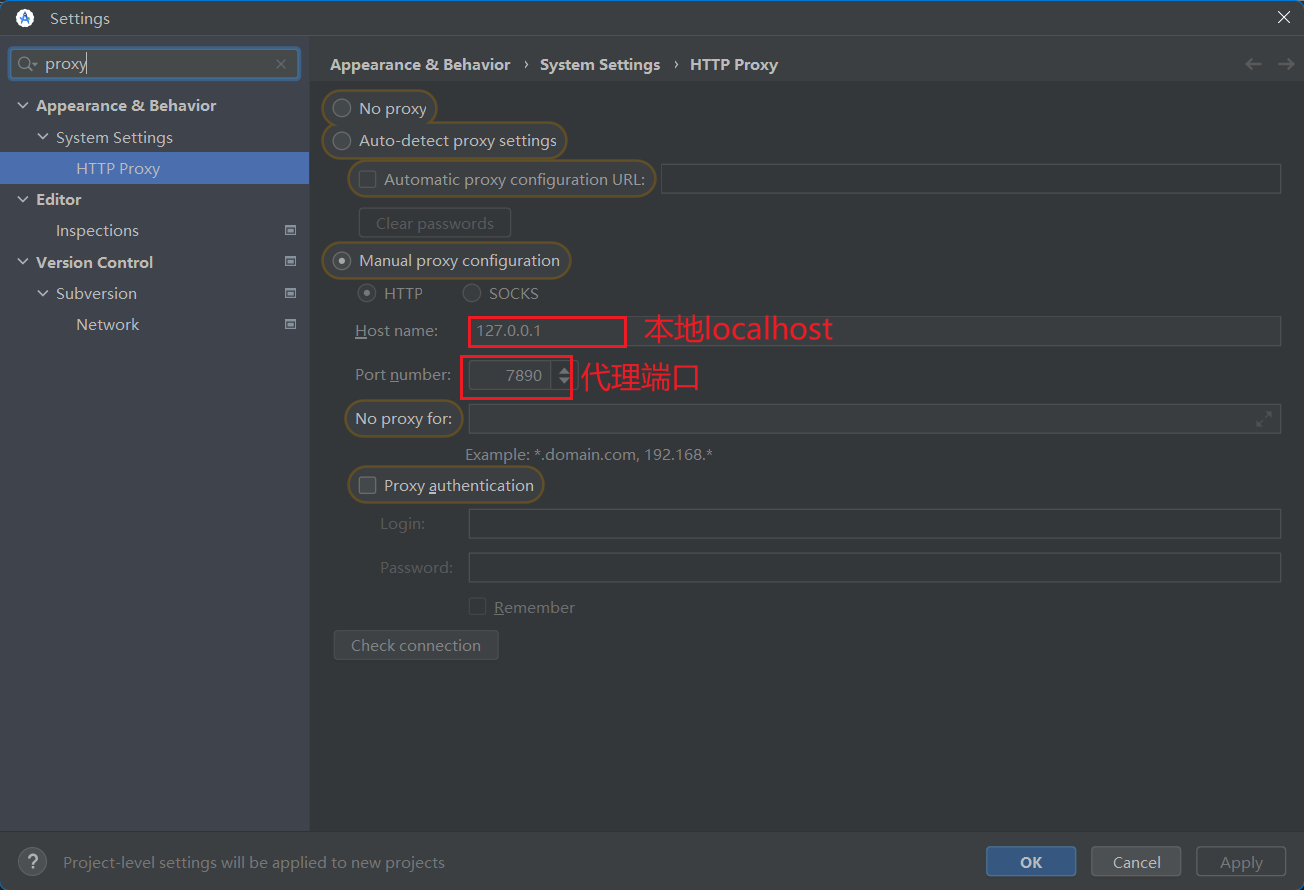Select Manual proxy configuration
This screenshot has height=890, width=1304.
[x=342, y=260]
